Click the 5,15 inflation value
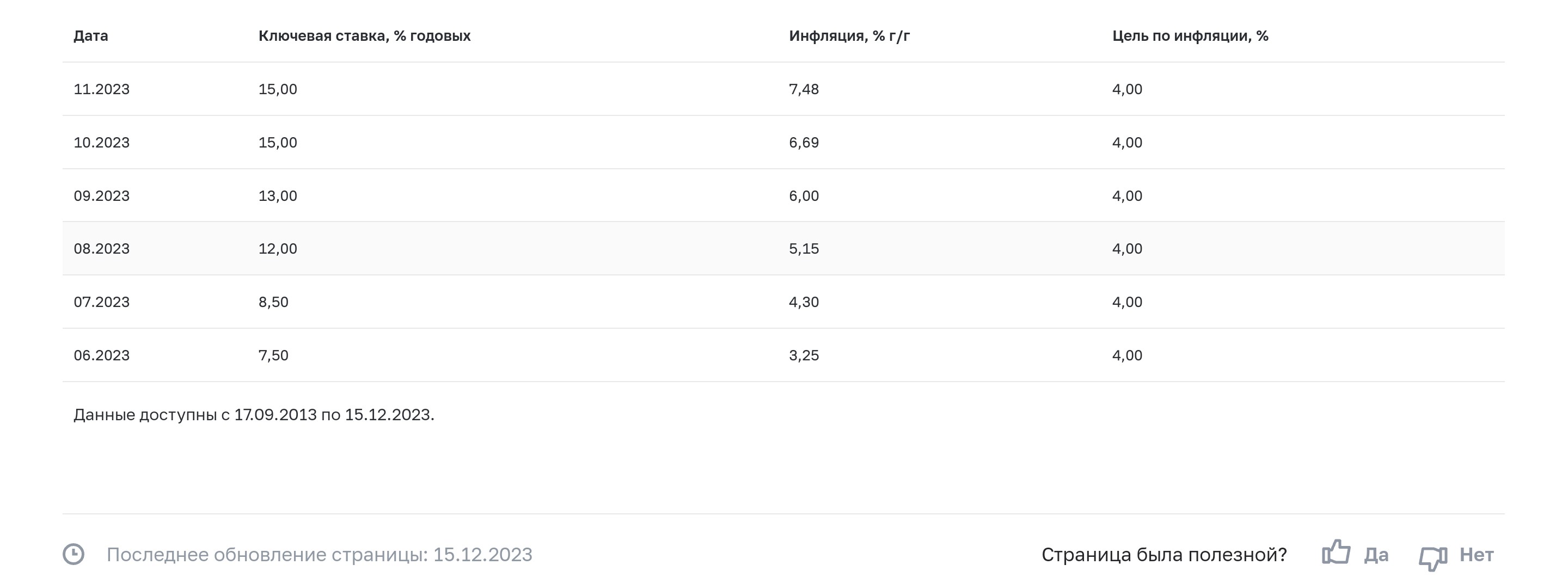Viewport: 1568px width, 577px height. [x=804, y=249]
